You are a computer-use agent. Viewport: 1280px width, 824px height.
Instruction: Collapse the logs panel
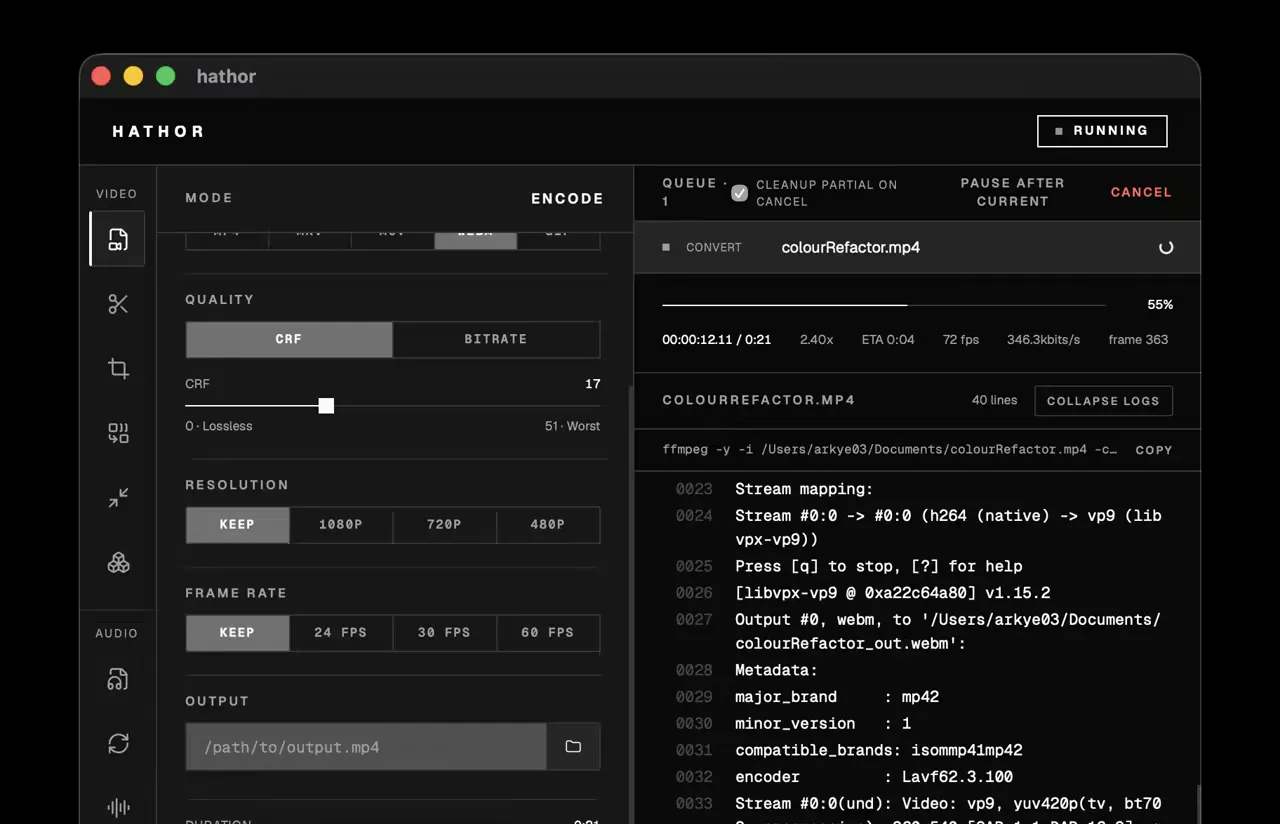tap(1103, 400)
